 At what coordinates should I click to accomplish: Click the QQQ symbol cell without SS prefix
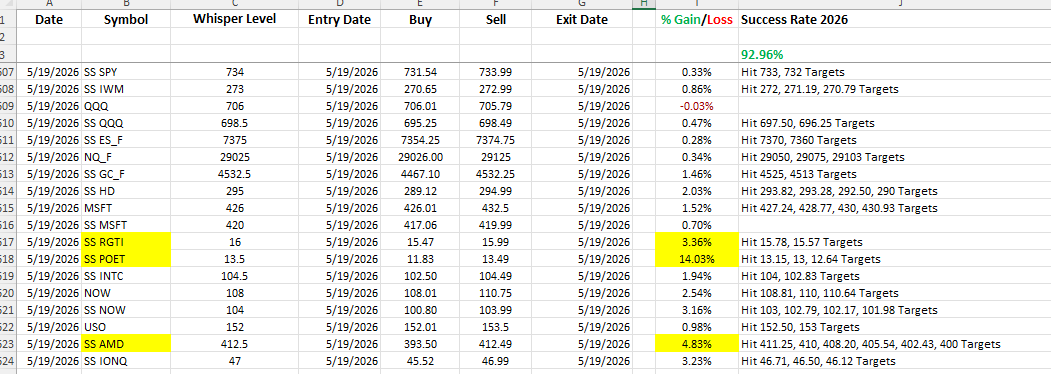coord(126,106)
